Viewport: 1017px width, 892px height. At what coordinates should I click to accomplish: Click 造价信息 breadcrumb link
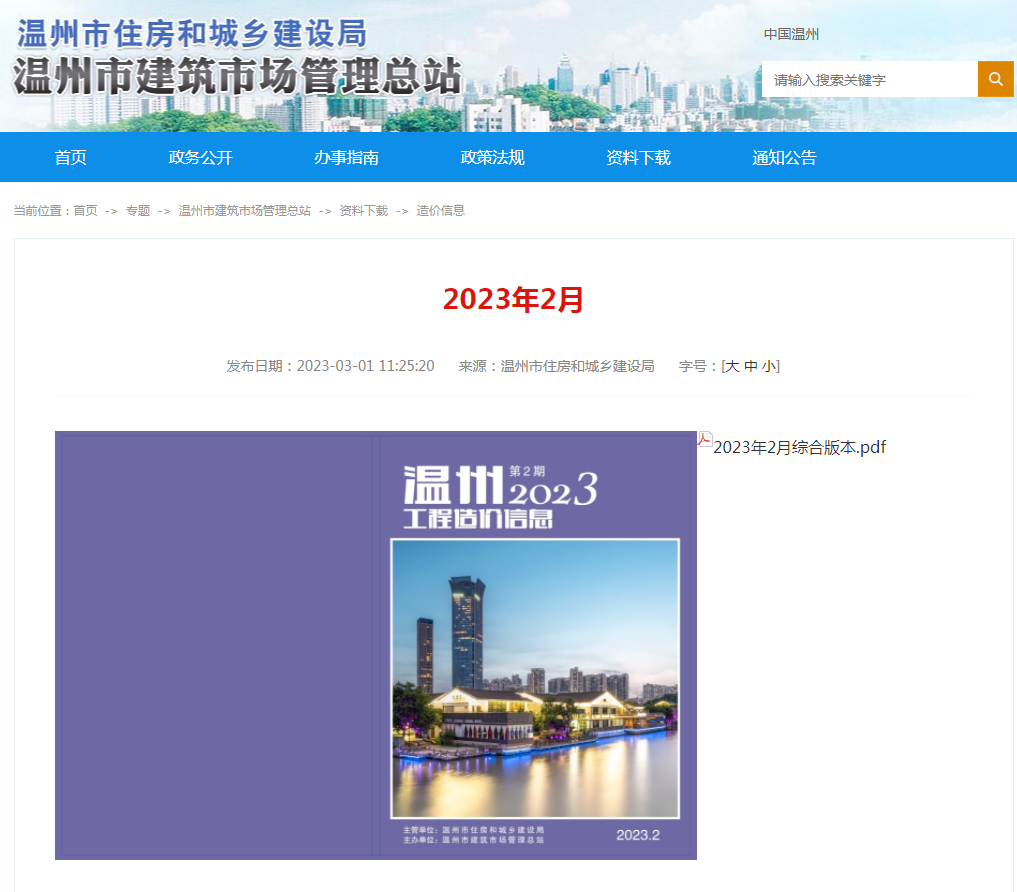coord(440,211)
